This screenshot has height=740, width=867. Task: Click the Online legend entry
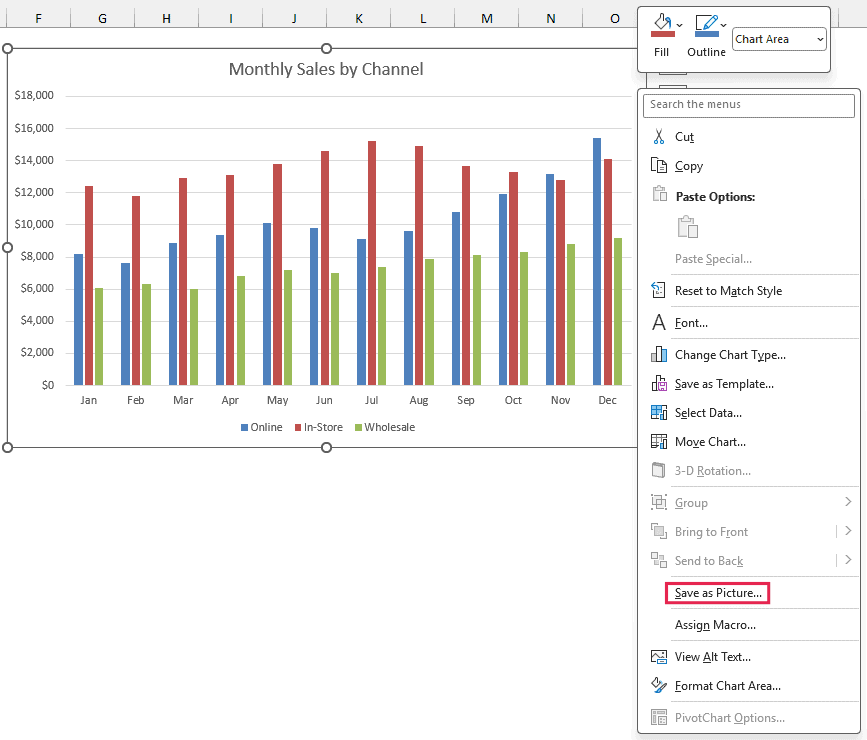[262, 428]
